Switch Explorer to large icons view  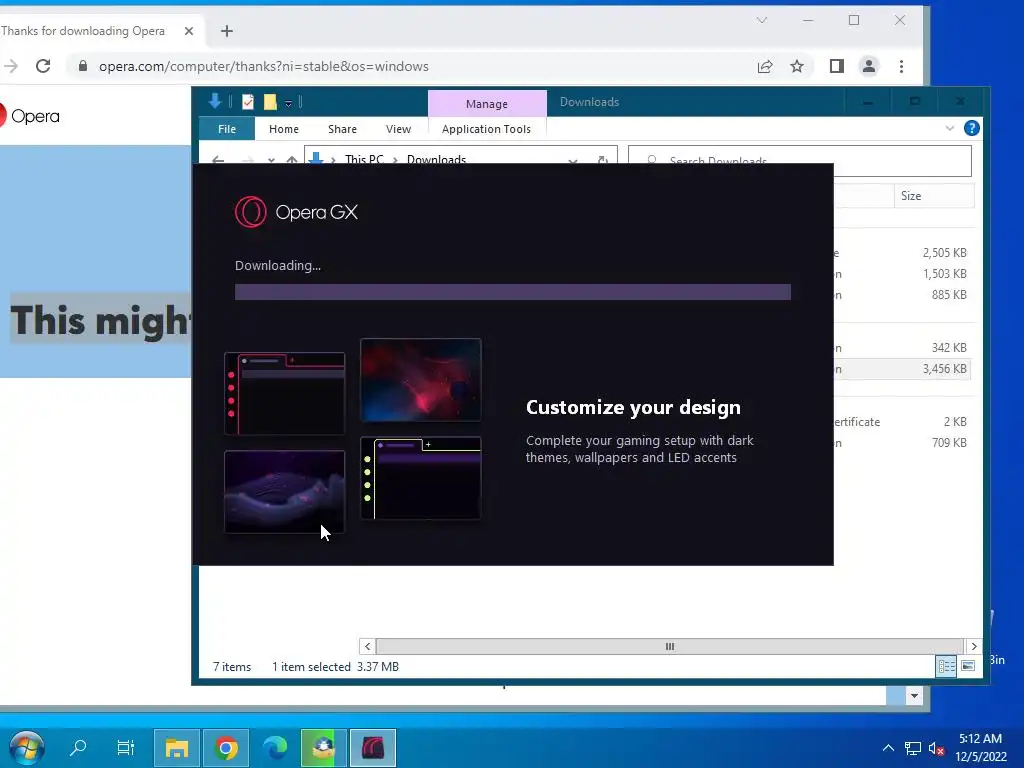968,666
